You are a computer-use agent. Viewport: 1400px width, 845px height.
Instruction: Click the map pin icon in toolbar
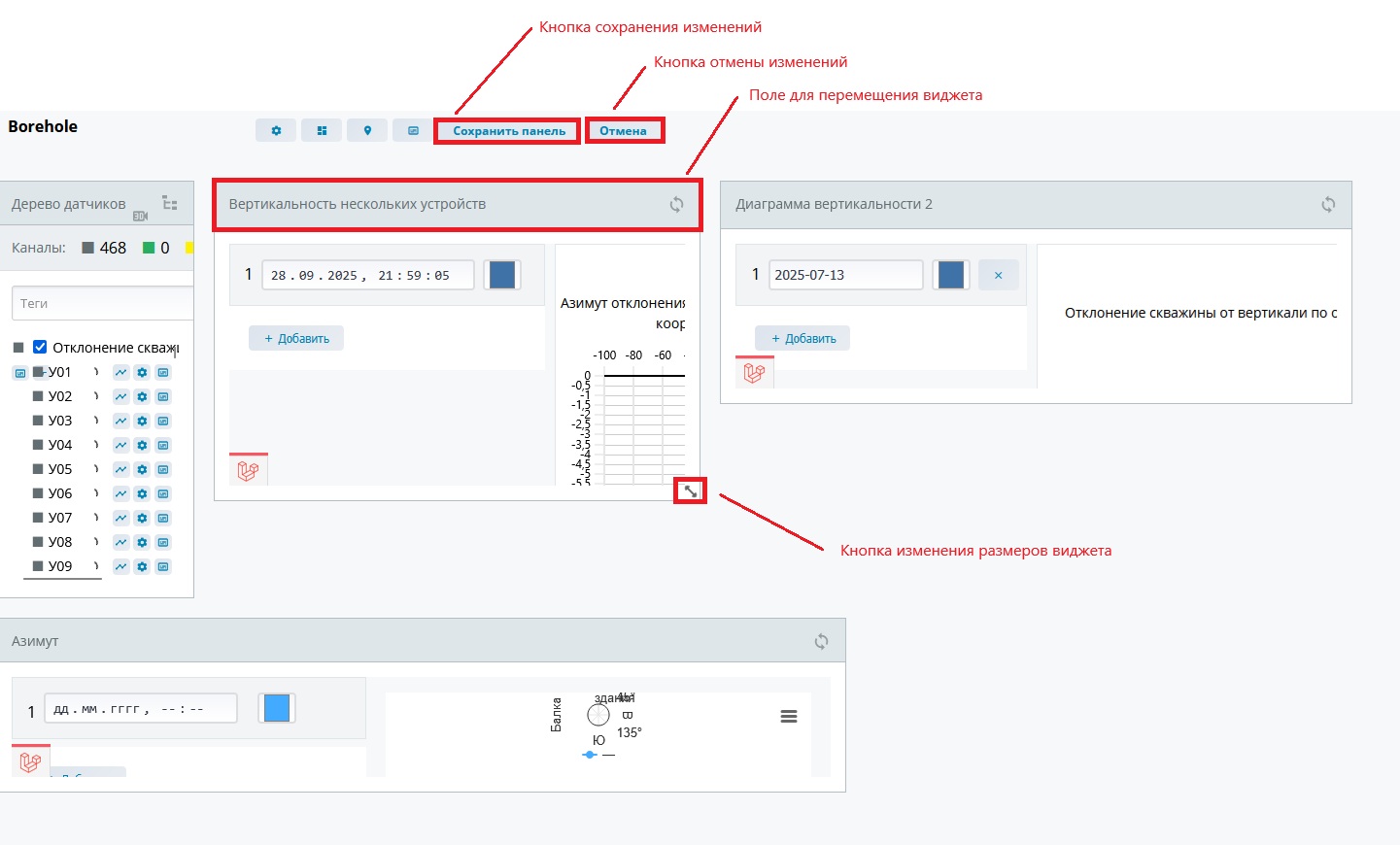(x=367, y=130)
